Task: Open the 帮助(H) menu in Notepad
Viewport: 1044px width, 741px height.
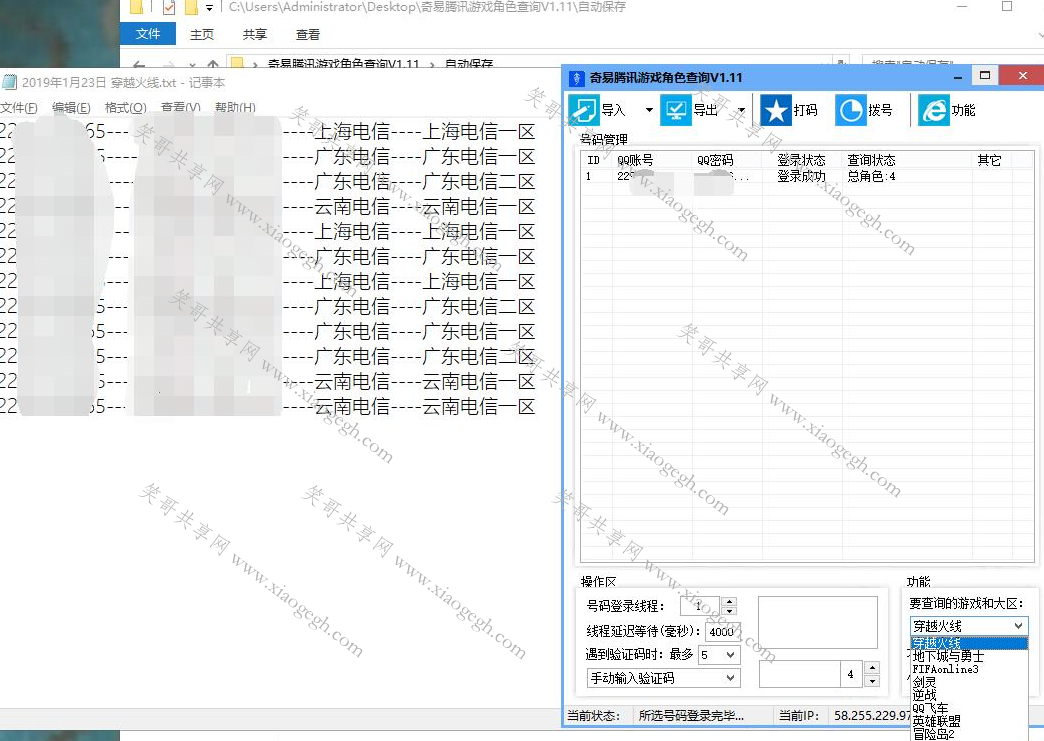Action: (x=235, y=107)
